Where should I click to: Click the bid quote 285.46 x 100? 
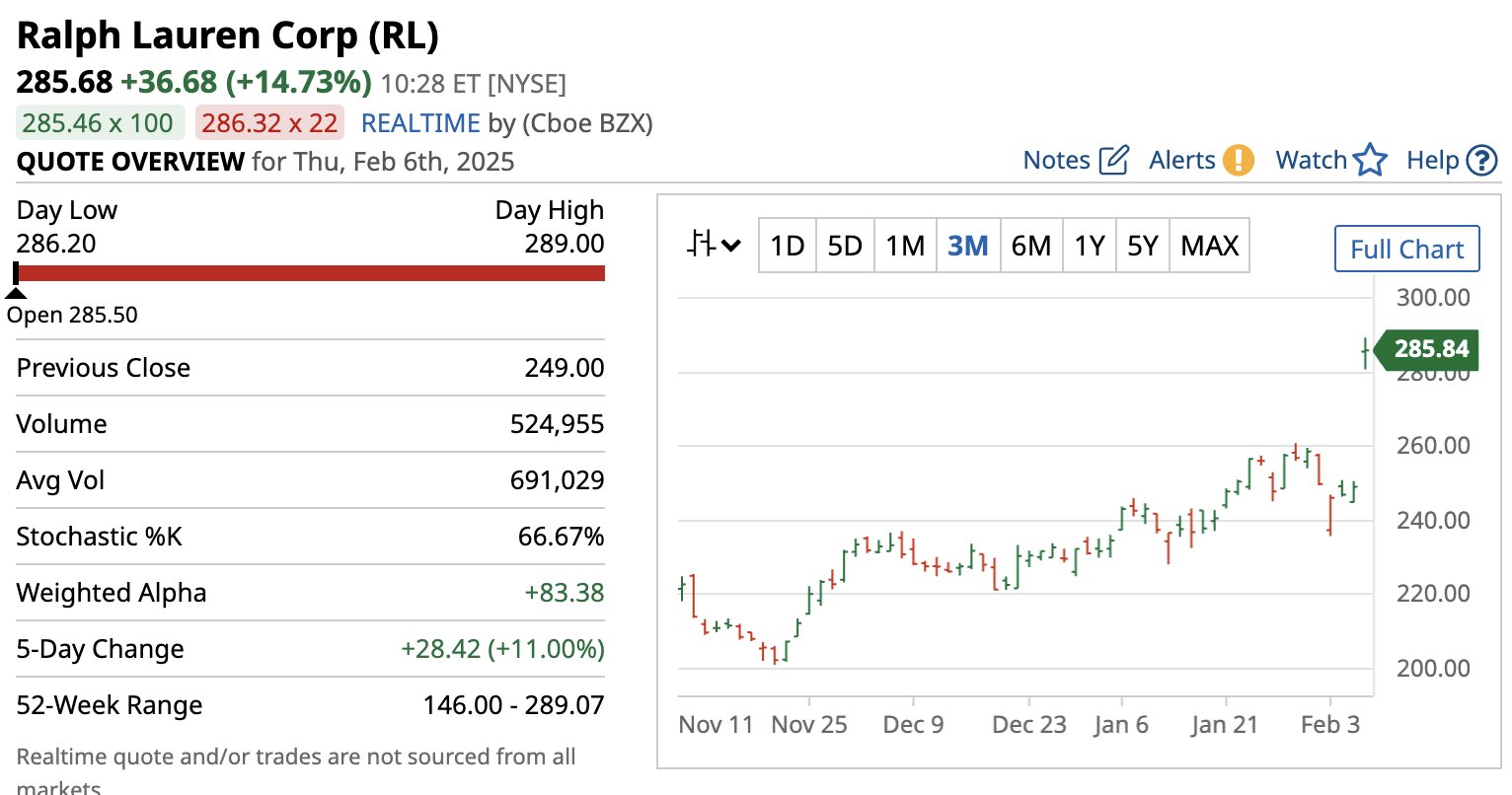99,123
